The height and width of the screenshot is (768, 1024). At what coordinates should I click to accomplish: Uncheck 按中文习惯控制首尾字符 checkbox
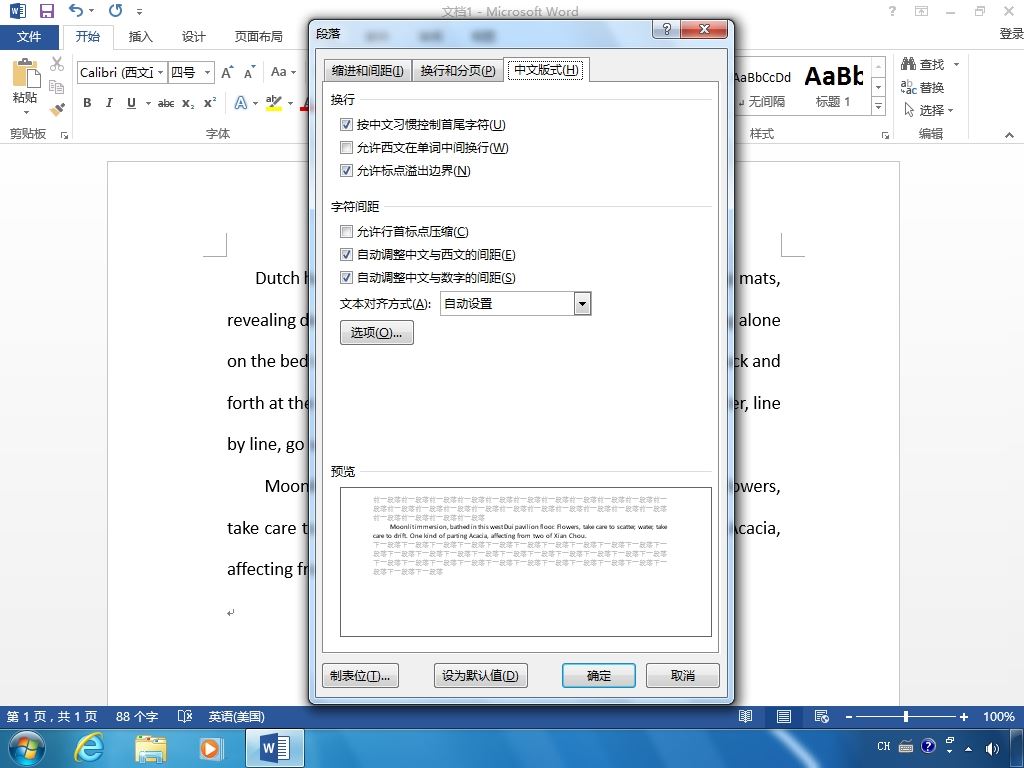(346, 124)
